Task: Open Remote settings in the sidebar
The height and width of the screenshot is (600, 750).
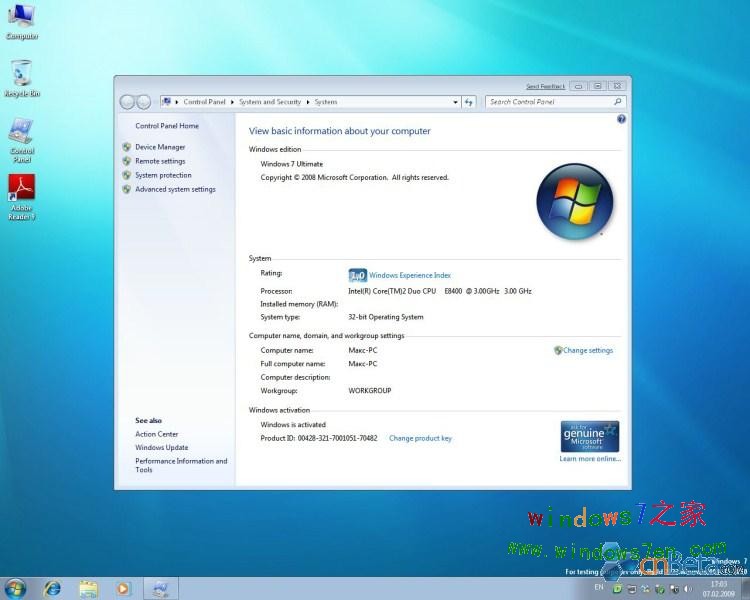Action: coord(160,161)
